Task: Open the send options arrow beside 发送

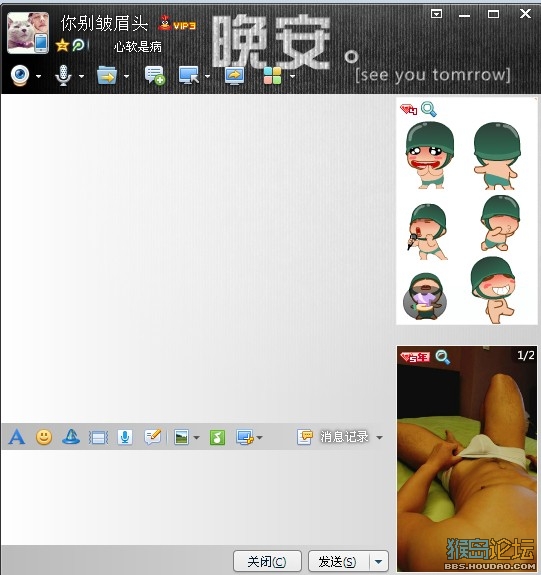Action: click(379, 561)
